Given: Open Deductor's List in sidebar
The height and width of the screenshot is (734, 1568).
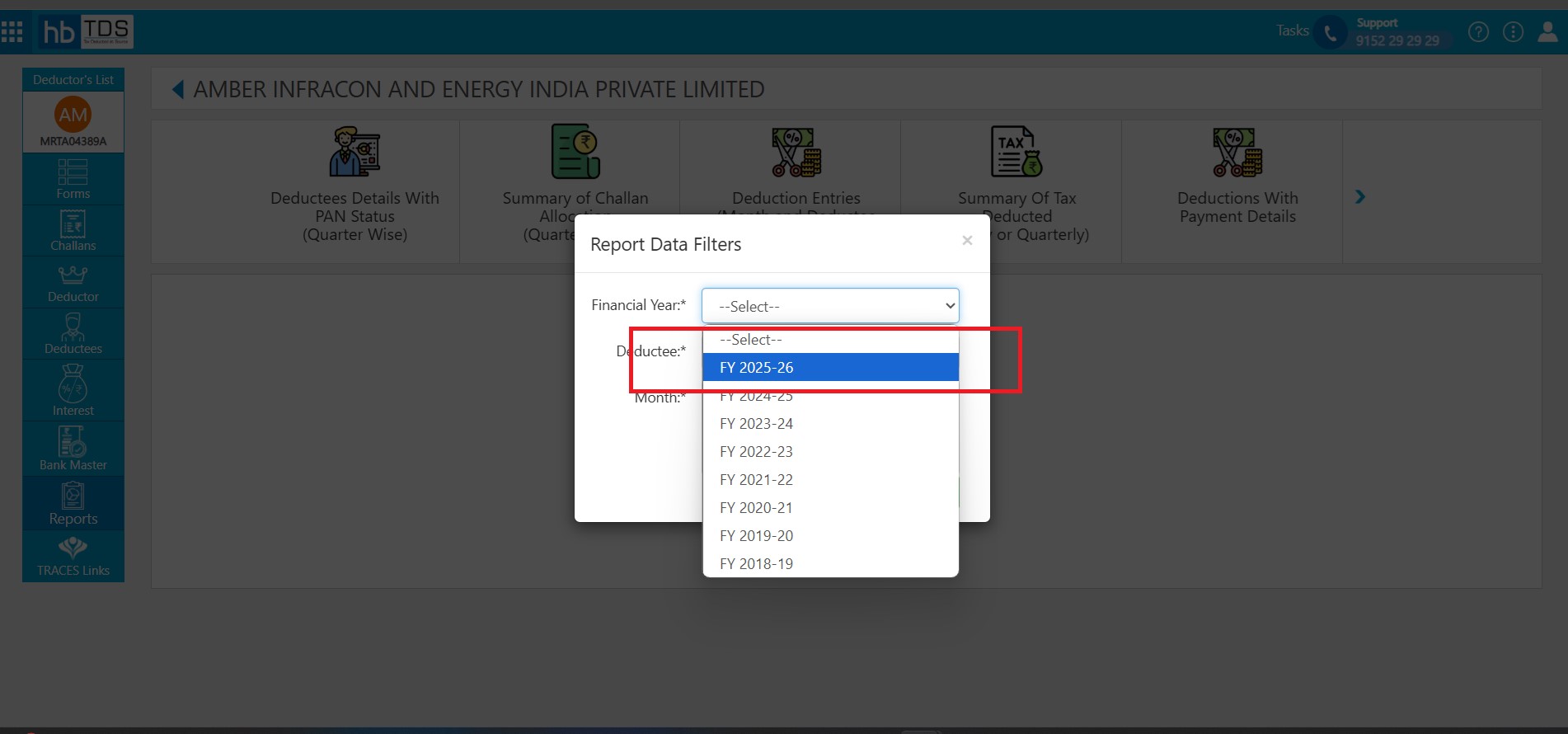Looking at the screenshot, I should [73, 80].
